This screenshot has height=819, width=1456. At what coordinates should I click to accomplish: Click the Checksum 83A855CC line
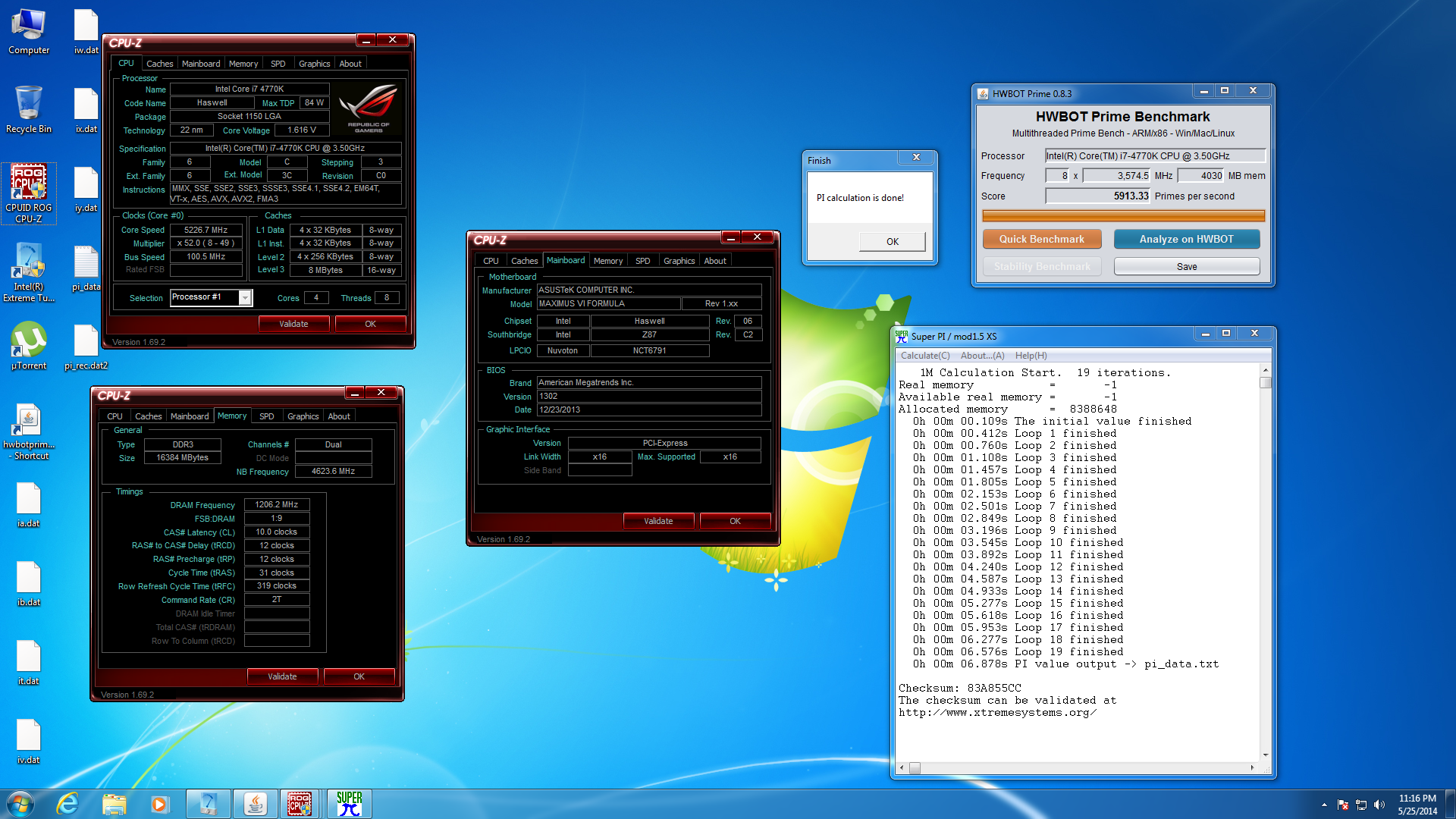959,689
